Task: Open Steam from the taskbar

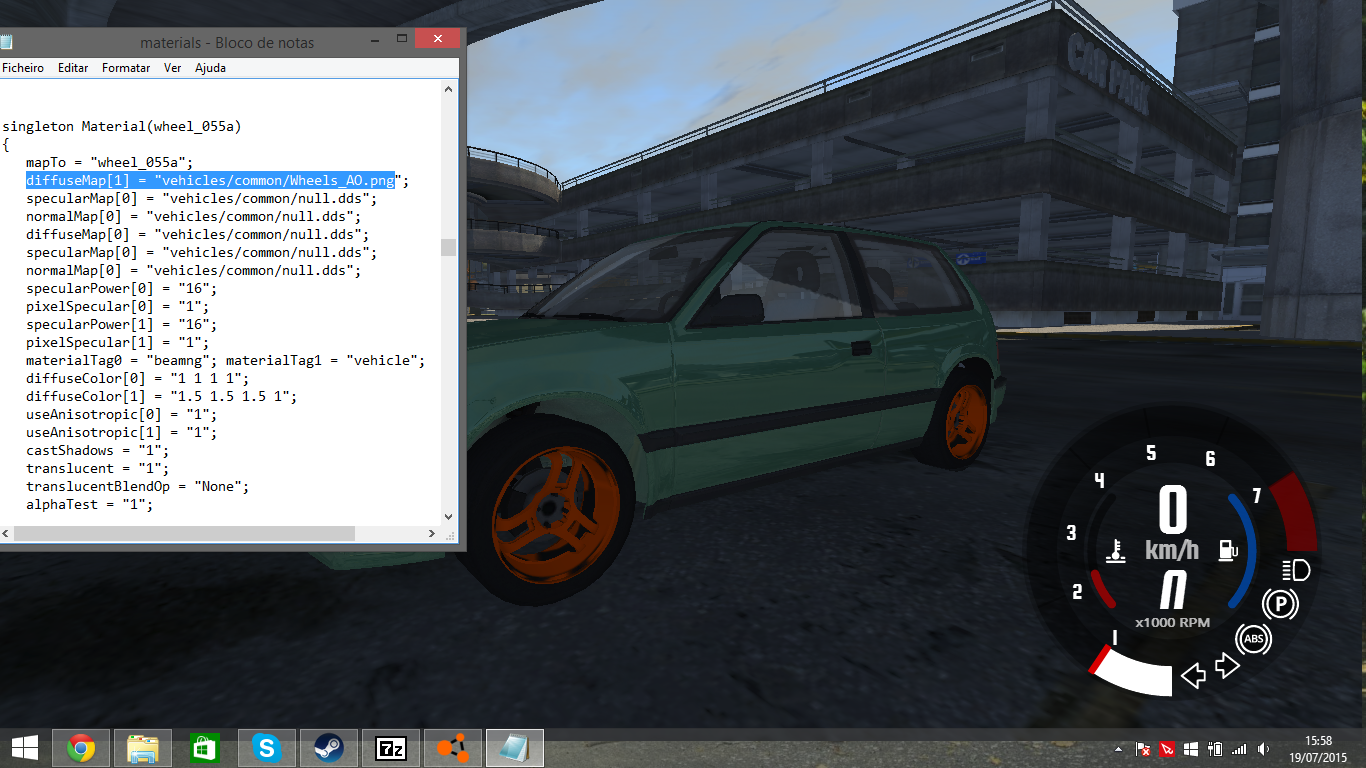Action: [328, 748]
